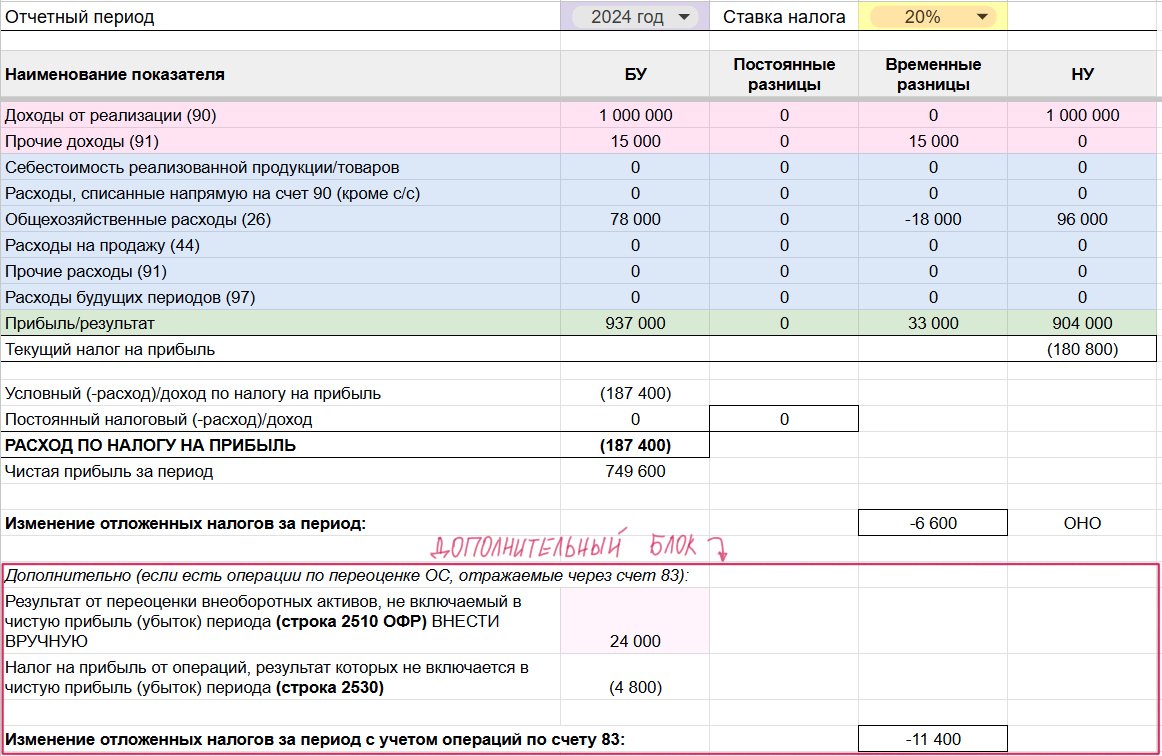
Task: Click the Наименование показателя header
Action: [x=280, y=74]
